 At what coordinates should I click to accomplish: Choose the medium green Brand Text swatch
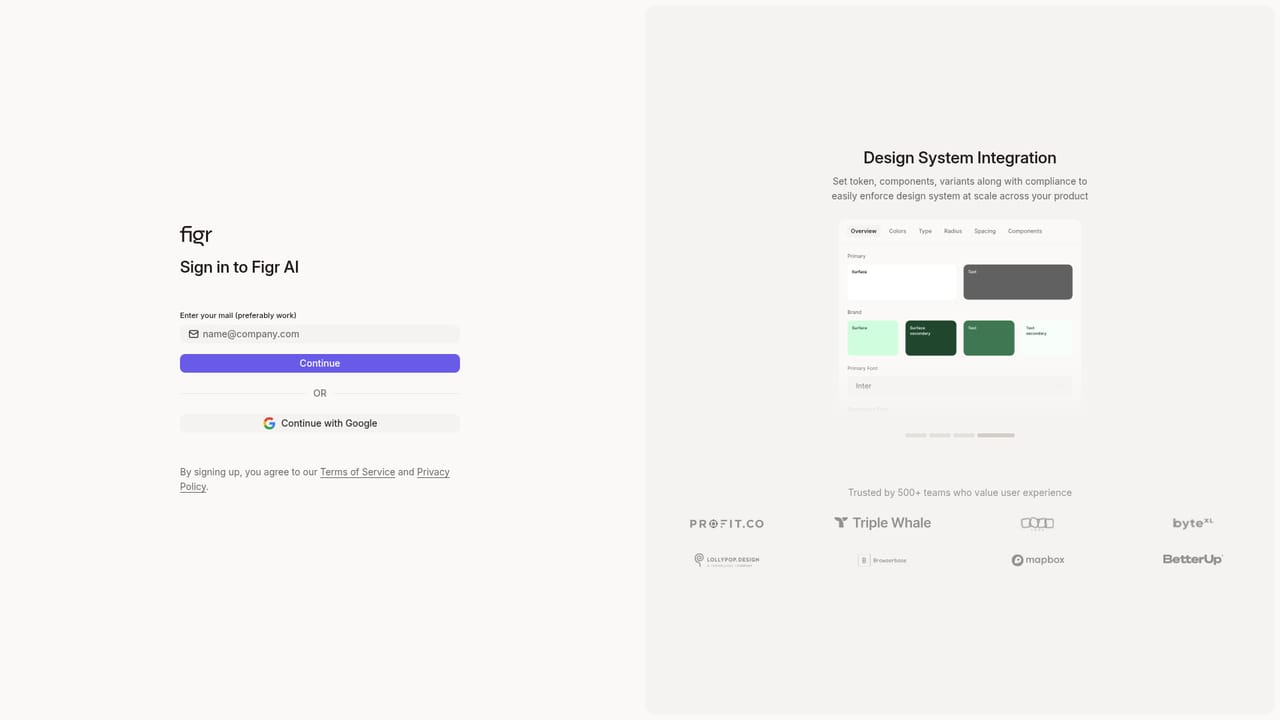coord(989,338)
